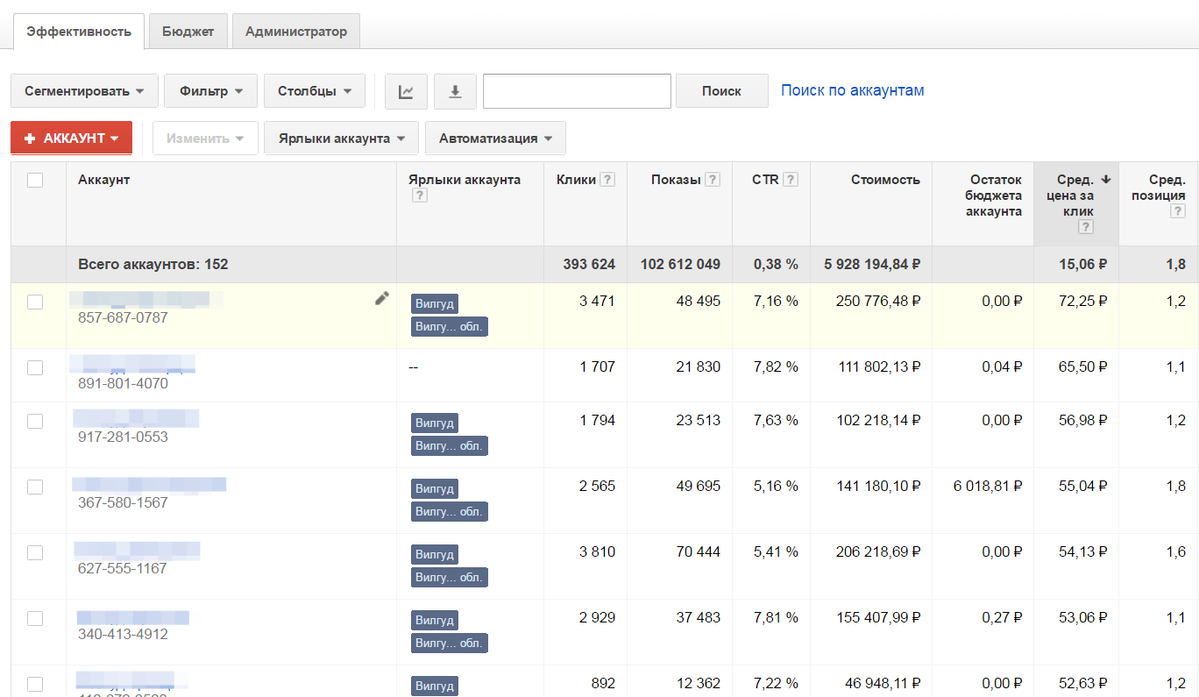The height and width of the screenshot is (697, 1199).
Task: Click Вилгу... обл. label in row 627-555-1167
Action: point(449,577)
